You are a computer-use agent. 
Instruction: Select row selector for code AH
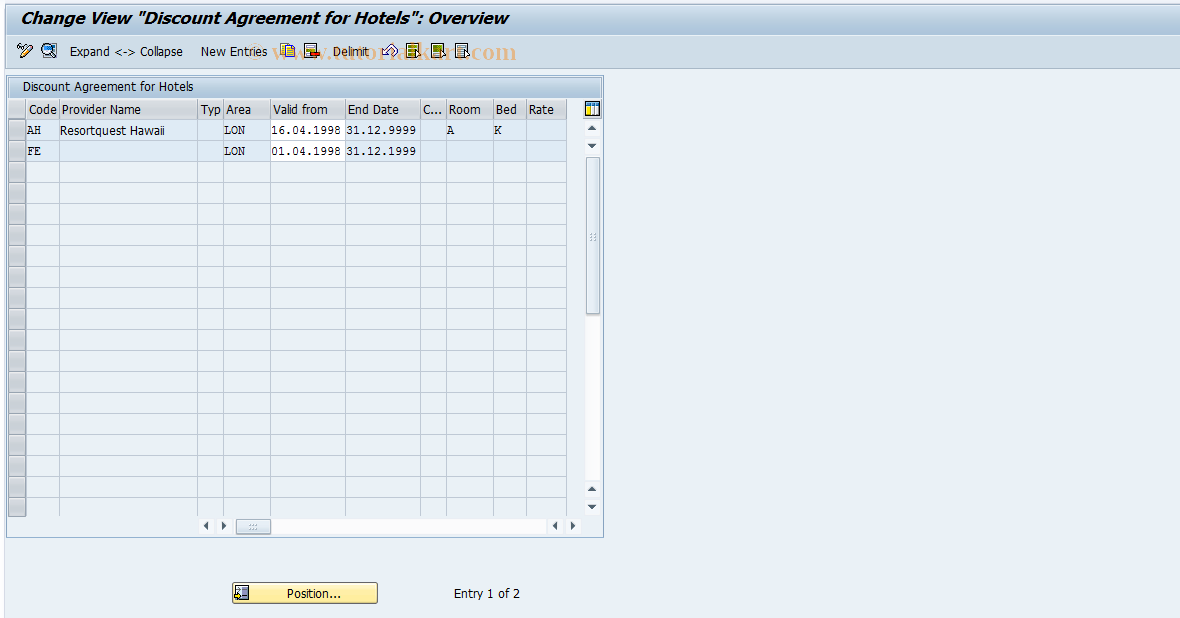[x=17, y=130]
